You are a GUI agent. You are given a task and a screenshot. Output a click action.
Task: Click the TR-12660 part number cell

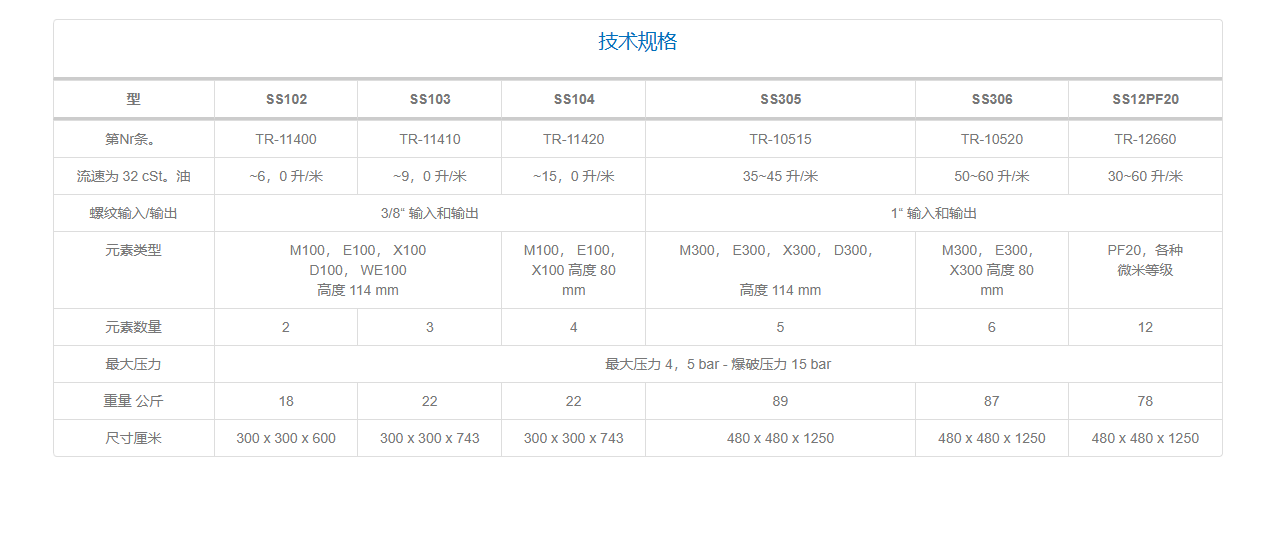[1145, 139]
